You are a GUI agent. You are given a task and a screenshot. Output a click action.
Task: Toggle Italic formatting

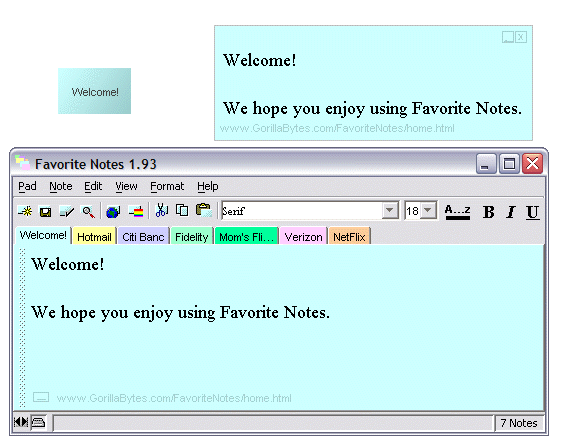[510, 212]
